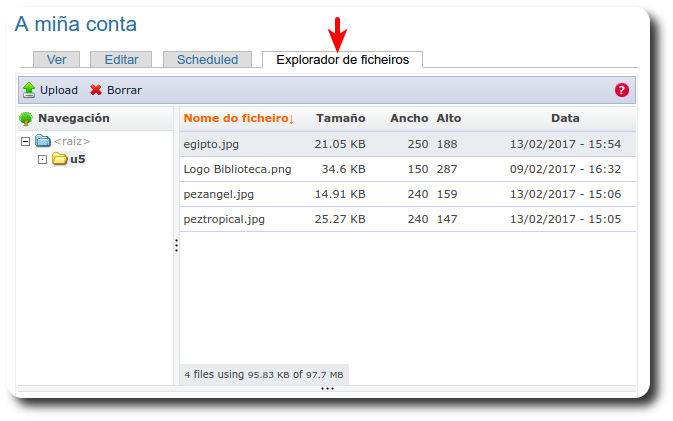Open help via red question mark icon

(622, 90)
